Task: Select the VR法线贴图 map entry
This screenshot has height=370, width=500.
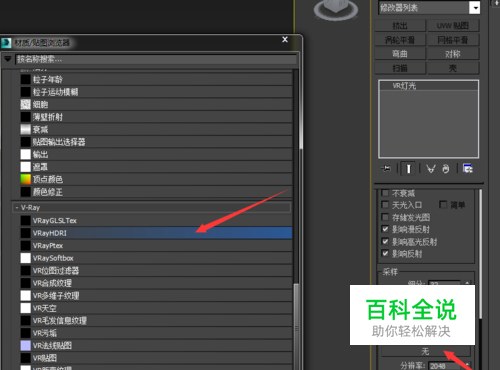Action: 156,345
